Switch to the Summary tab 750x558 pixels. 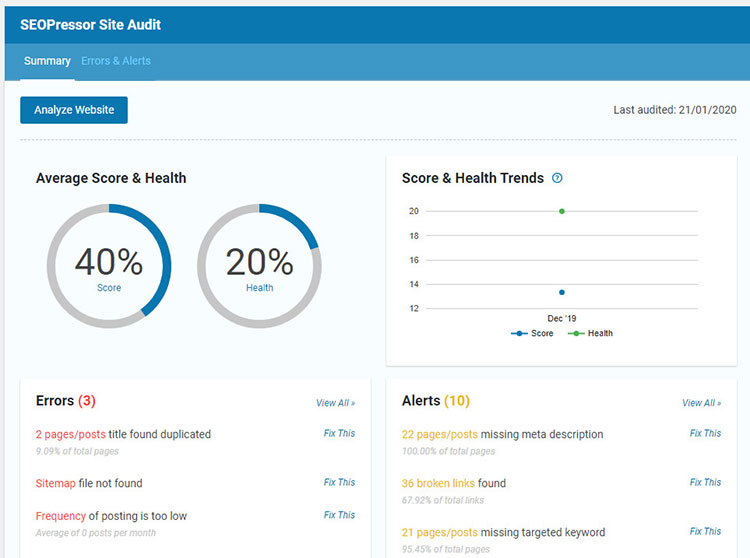click(47, 61)
